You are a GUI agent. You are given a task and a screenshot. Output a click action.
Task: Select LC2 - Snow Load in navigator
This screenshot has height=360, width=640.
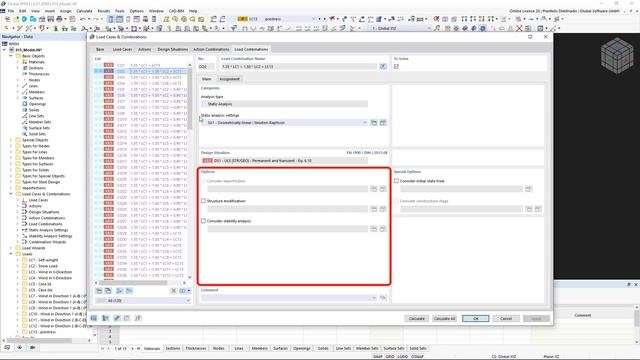(43, 266)
